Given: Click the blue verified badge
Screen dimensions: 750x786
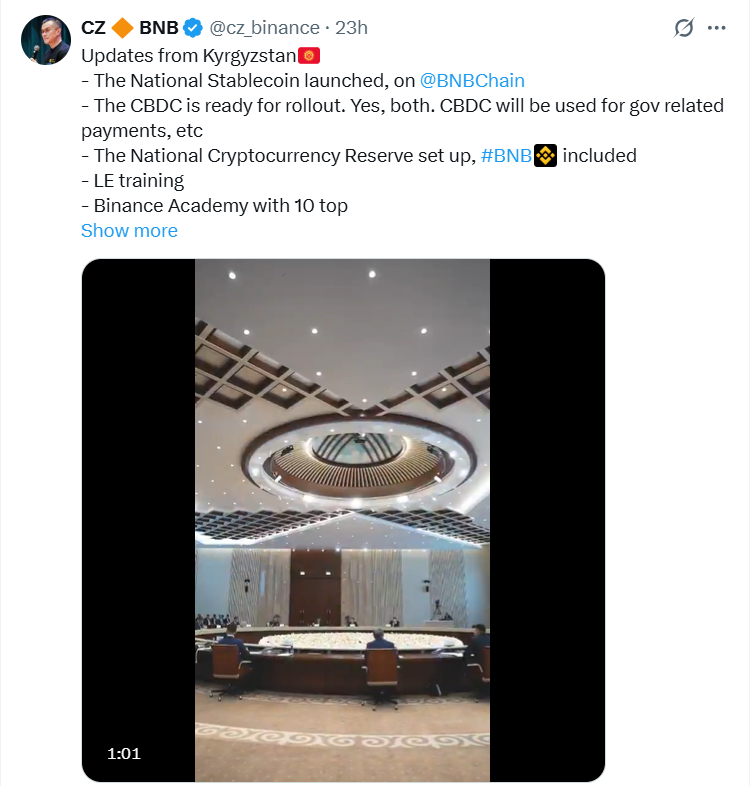Looking at the screenshot, I should tap(194, 28).
